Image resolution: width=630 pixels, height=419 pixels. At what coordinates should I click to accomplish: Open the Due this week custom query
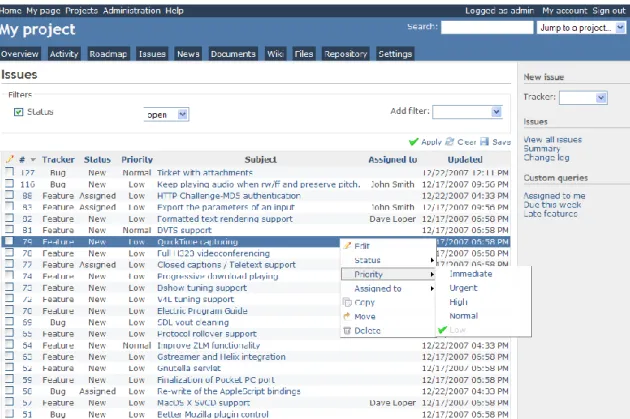[552, 205]
